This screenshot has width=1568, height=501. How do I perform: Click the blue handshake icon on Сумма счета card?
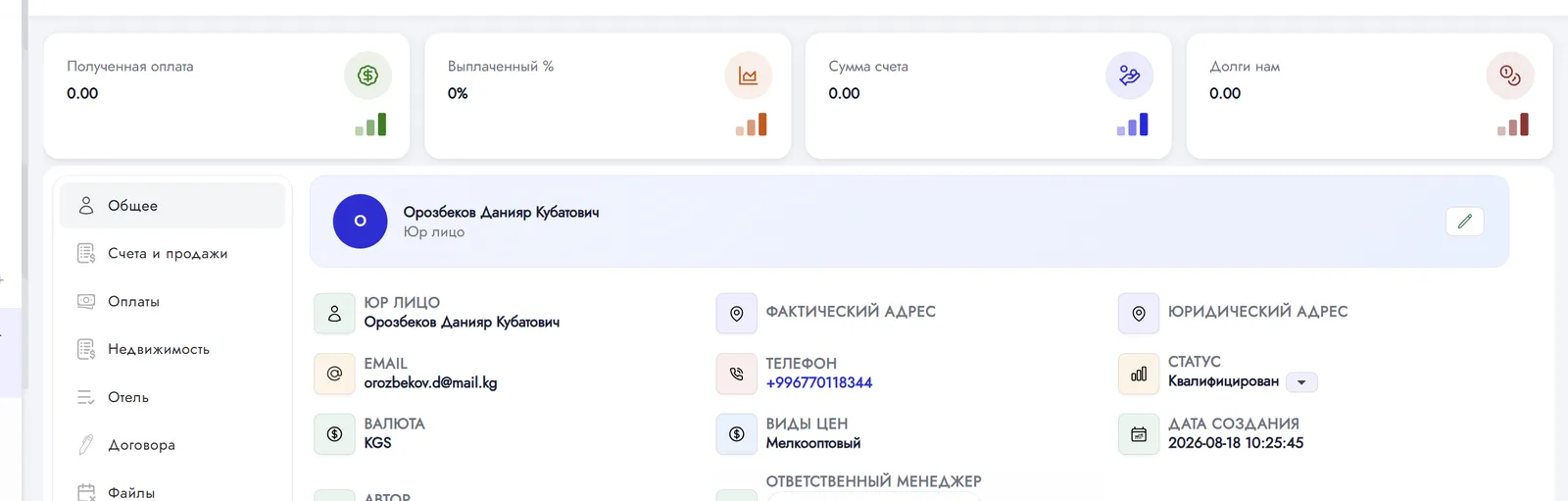click(1130, 75)
